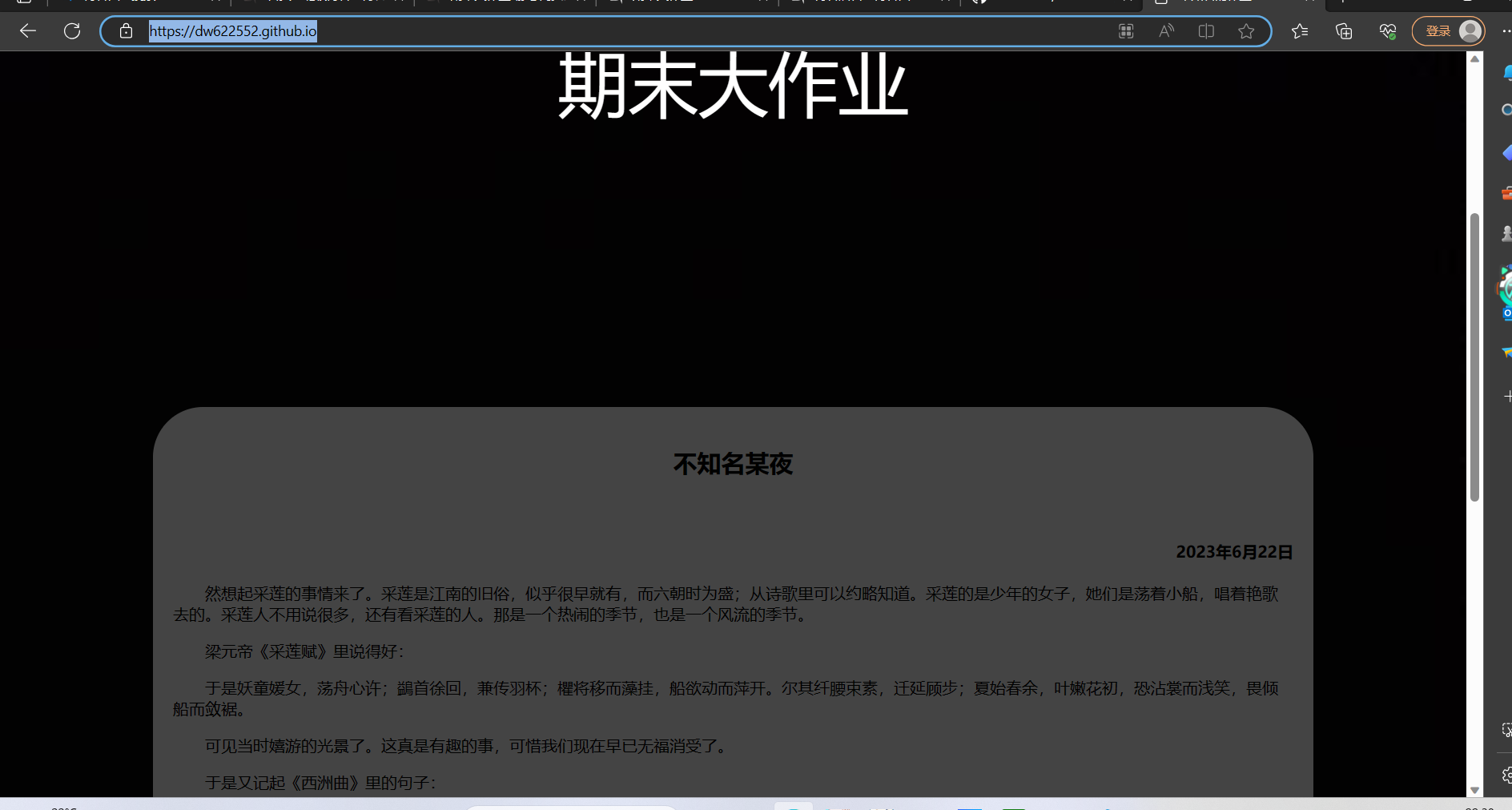
Task: Click the page scrollbar down arrow
Action: [x=1474, y=790]
